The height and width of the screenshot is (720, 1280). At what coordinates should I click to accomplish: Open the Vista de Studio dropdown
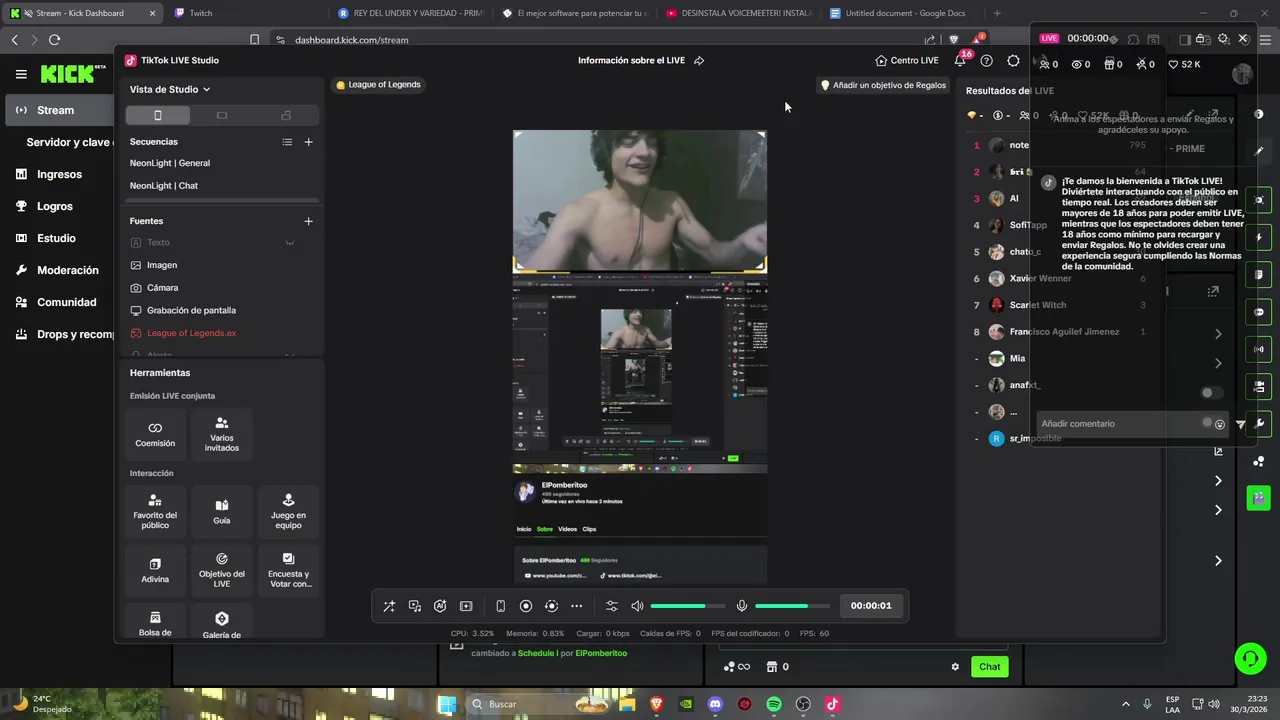[x=170, y=89]
